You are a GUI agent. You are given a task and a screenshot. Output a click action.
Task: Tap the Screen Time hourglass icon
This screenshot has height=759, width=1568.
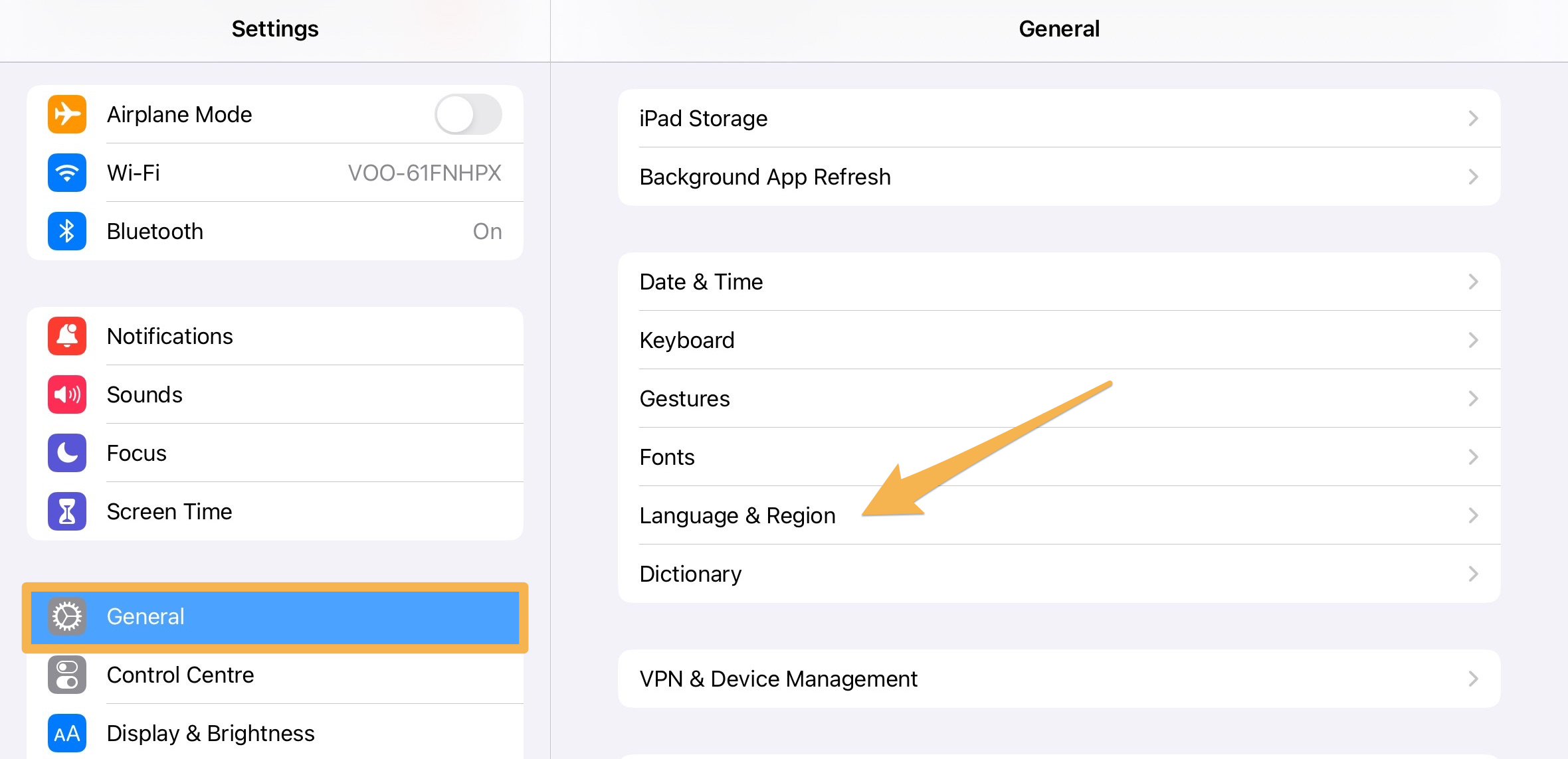(67, 511)
